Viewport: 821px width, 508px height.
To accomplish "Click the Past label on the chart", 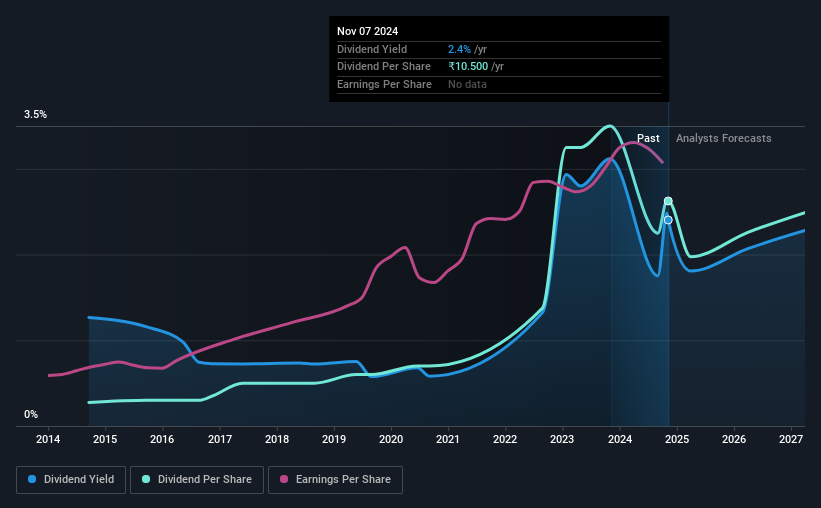I will tap(648, 138).
